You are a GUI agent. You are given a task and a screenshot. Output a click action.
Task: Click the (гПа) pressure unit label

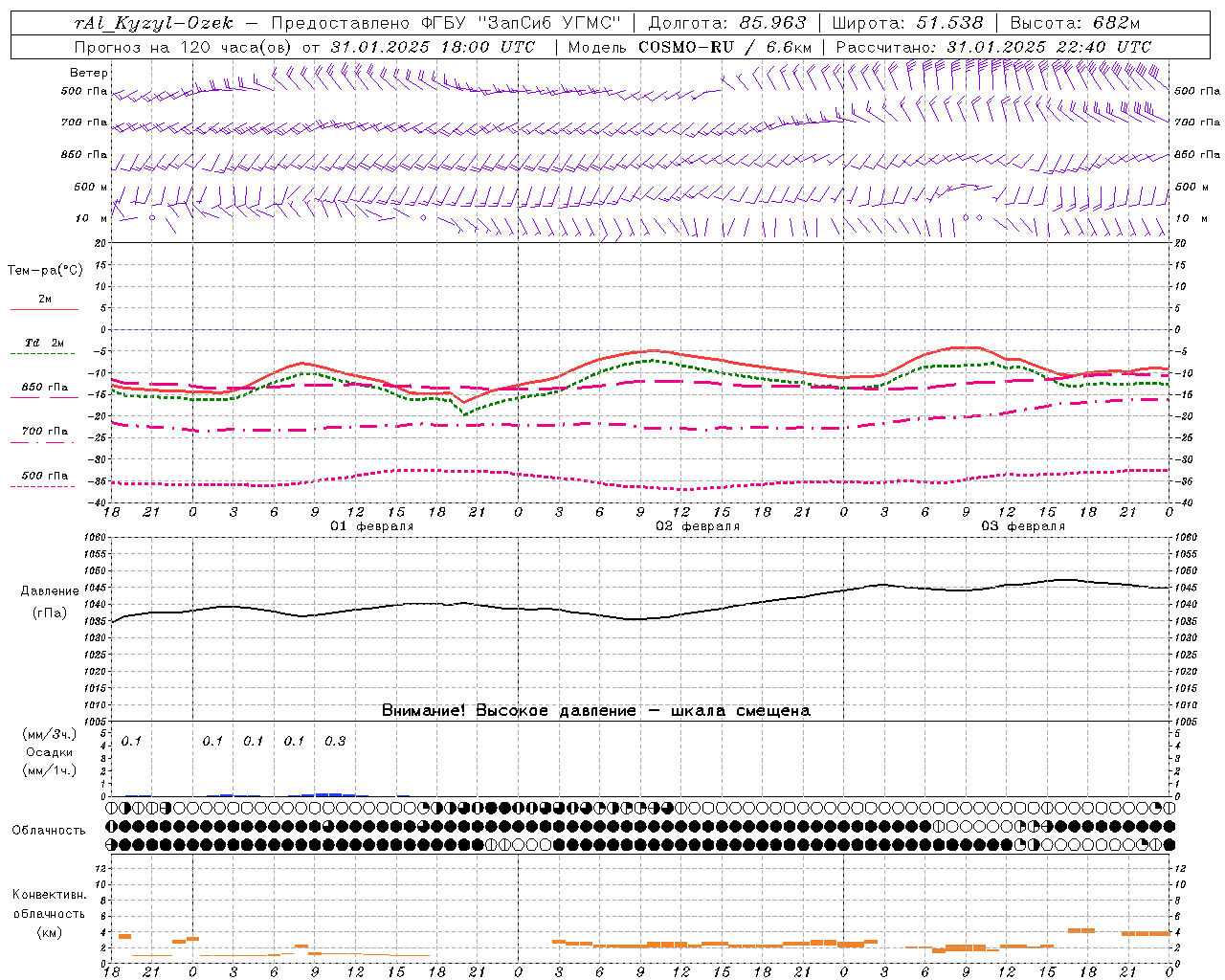[x=50, y=612]
